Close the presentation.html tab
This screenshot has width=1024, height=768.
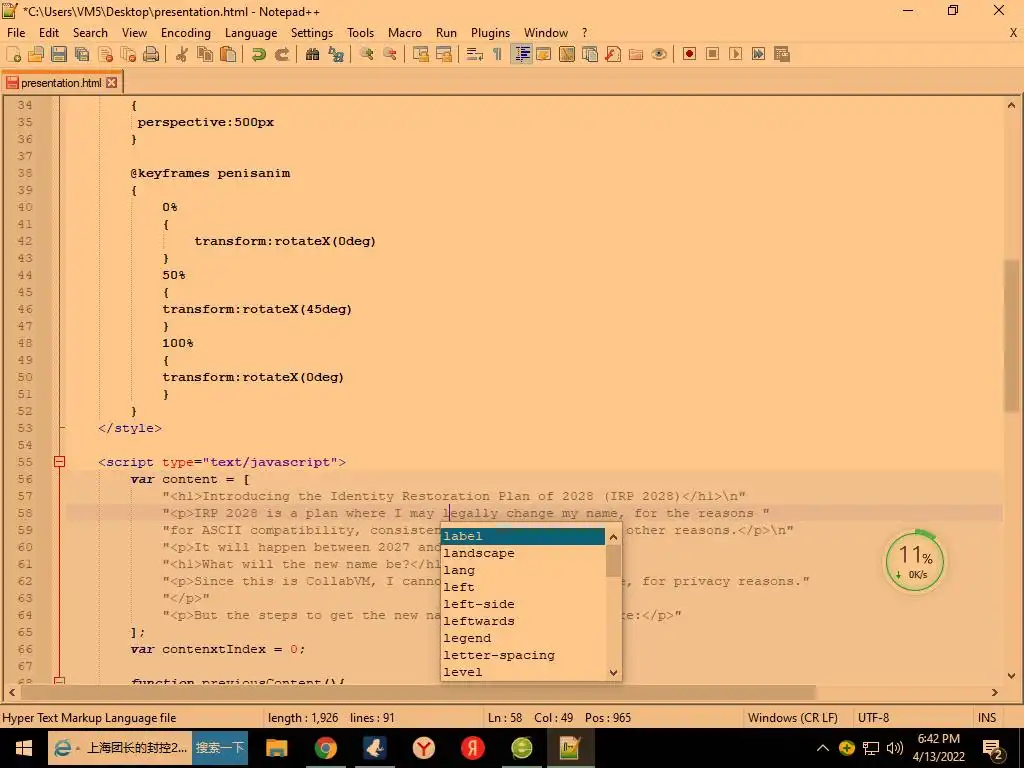112,83
